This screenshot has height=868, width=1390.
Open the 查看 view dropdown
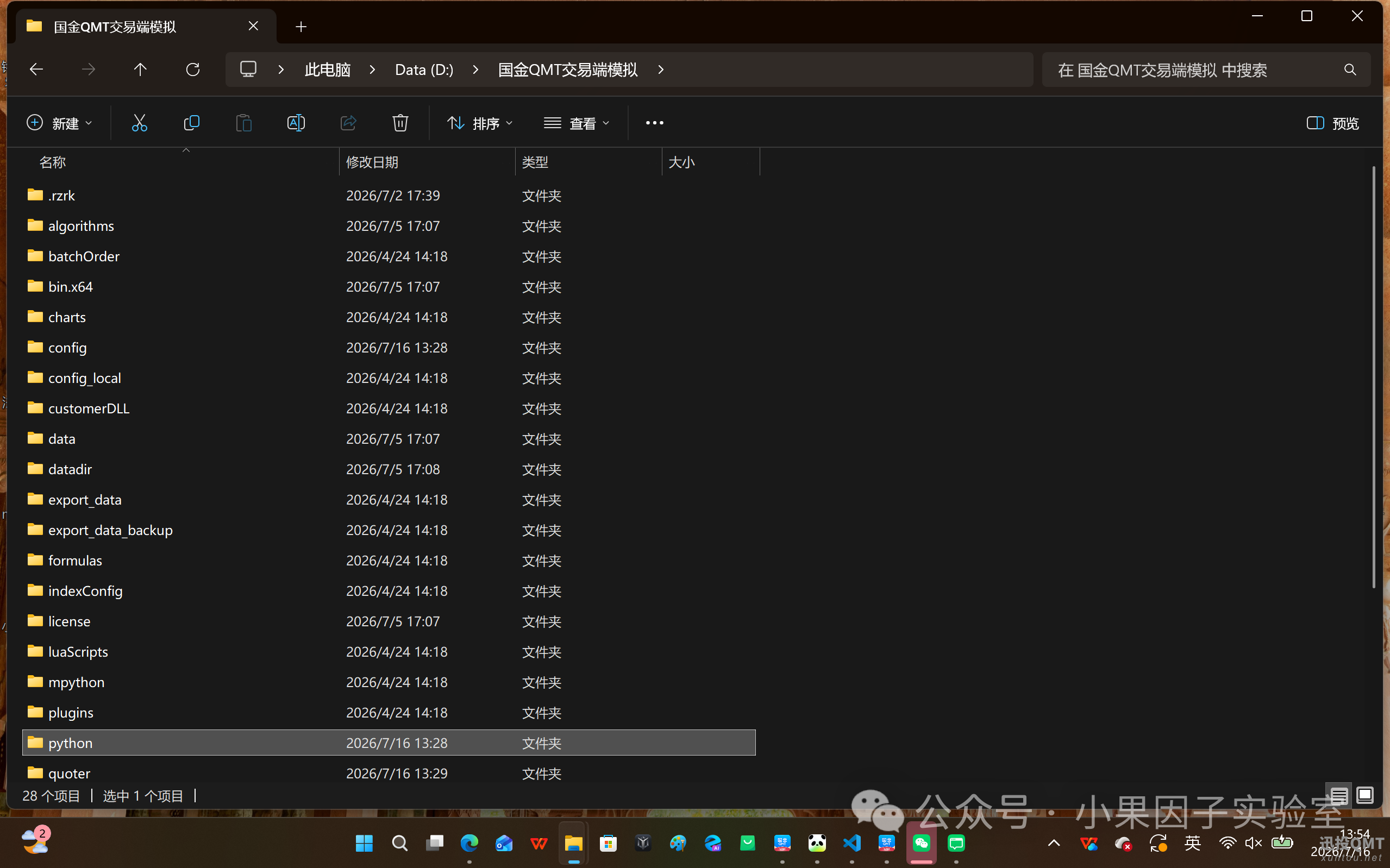point(577,123)
